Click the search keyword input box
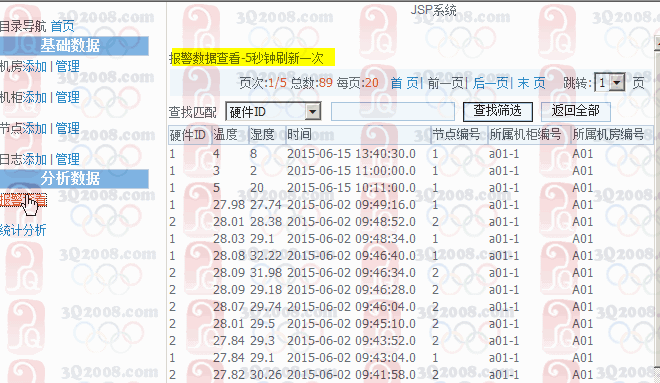Image resolution: width=660 pixels, height=383 pixels. coord(393,112)
